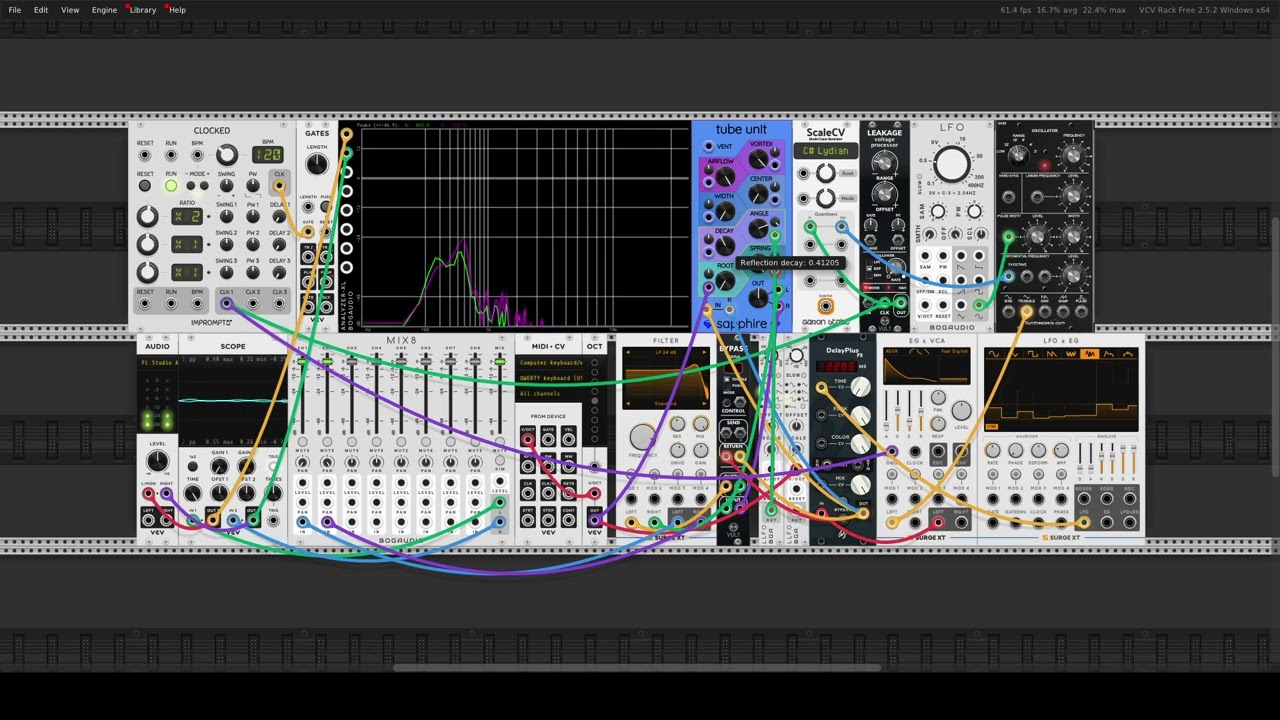Click the Mode knob on ScaleCV
The width and height of the screenshot is (1280, 720).
825,198
